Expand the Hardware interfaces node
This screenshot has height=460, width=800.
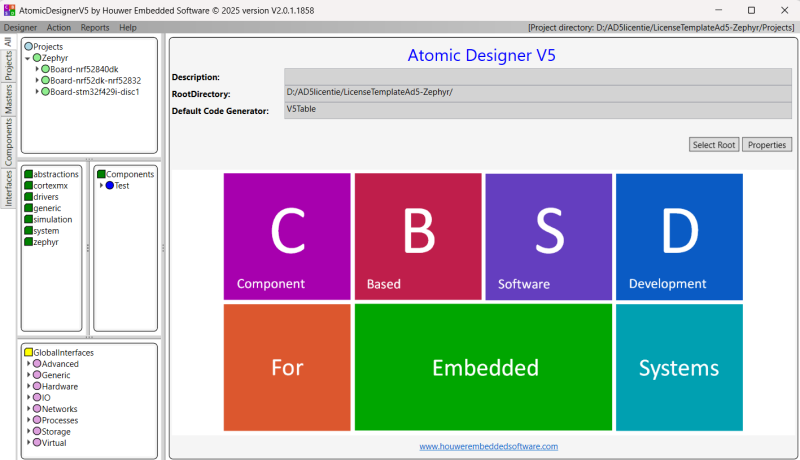click(x=29, y=386)
